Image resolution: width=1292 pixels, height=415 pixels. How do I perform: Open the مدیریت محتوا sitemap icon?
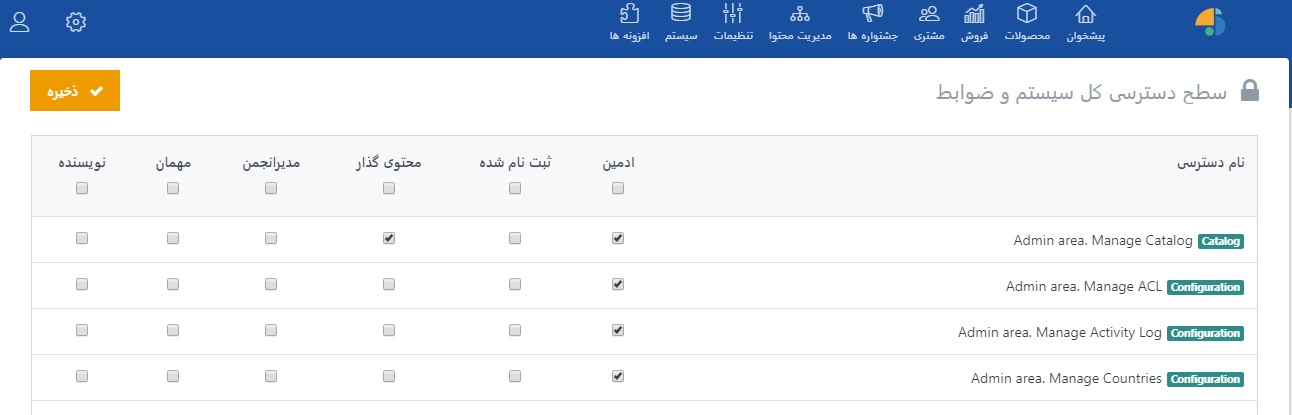click(x=799, y=14)
